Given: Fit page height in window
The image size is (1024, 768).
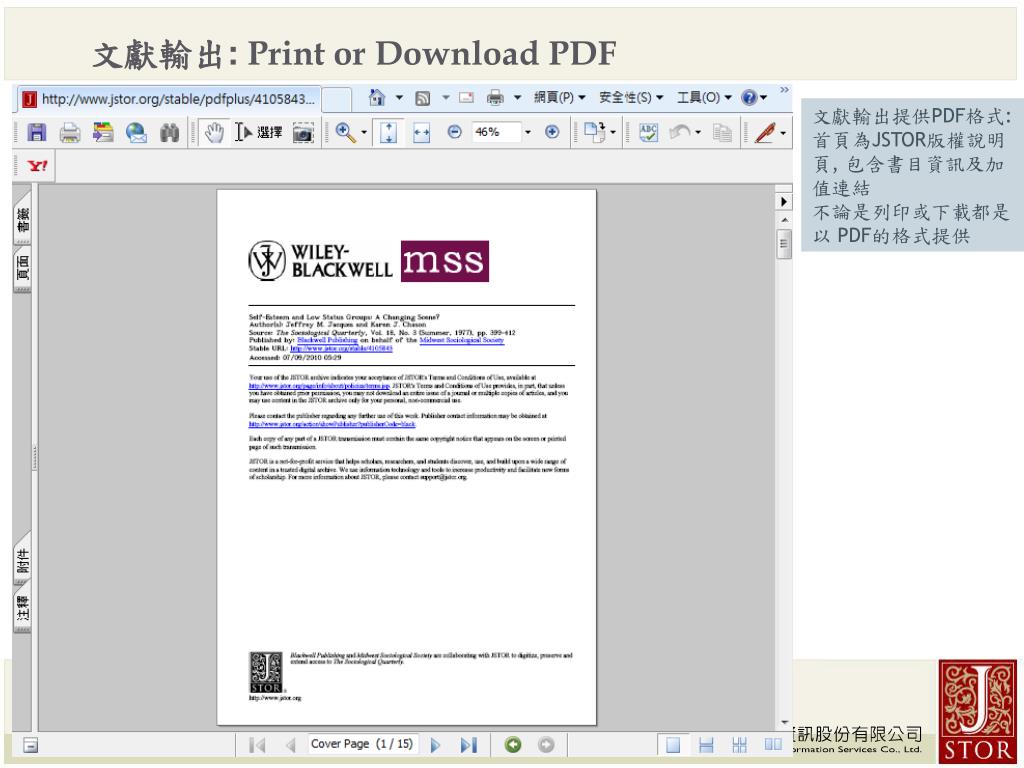Looking at the screenshot, I should tap(388, 133).
